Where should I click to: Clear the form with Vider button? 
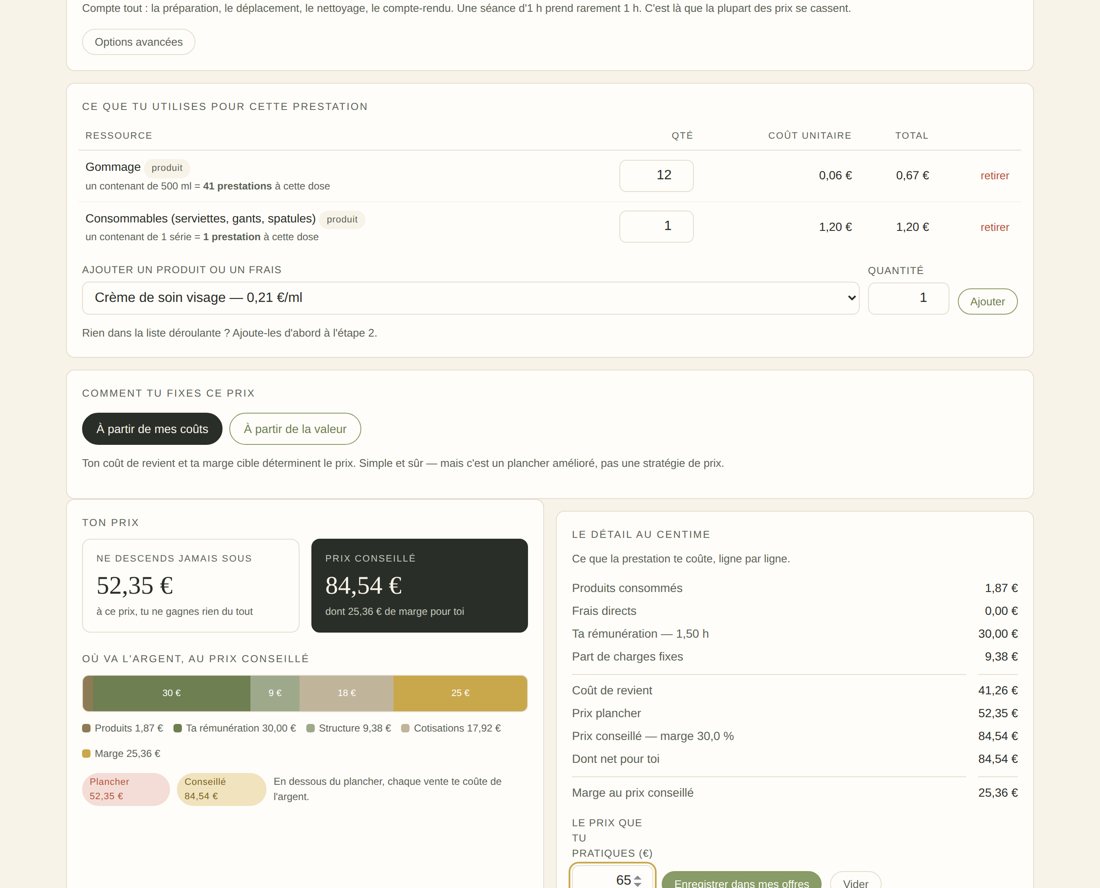coord(855,880)
